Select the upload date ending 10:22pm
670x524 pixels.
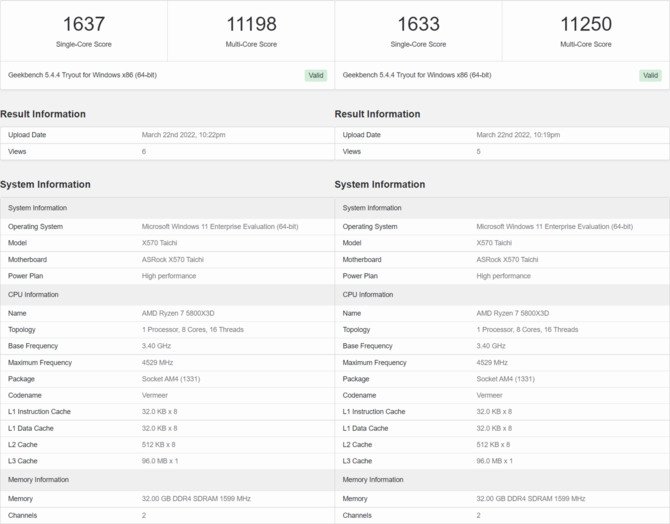pos(183,135)
